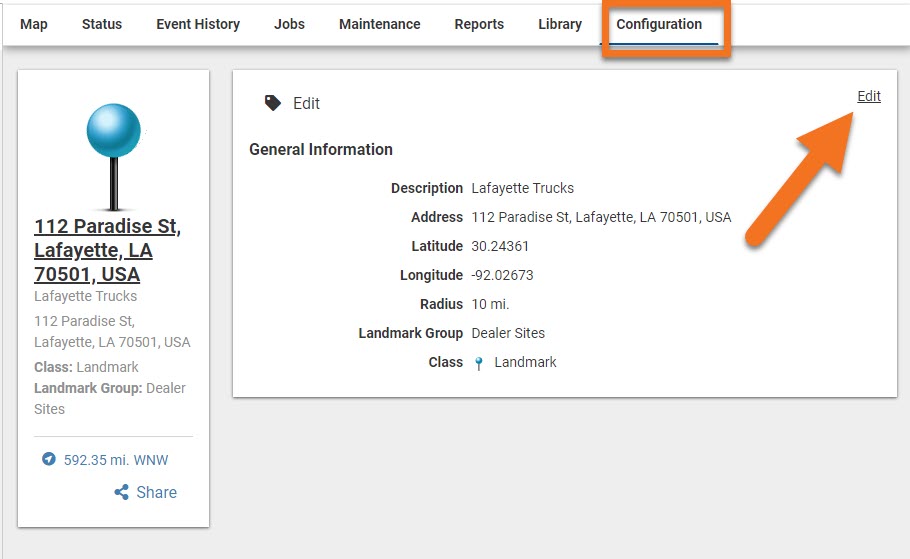Click the underlined Edit link at top right
The width and height of the screenshot is (910, 559).
point(868,96)
